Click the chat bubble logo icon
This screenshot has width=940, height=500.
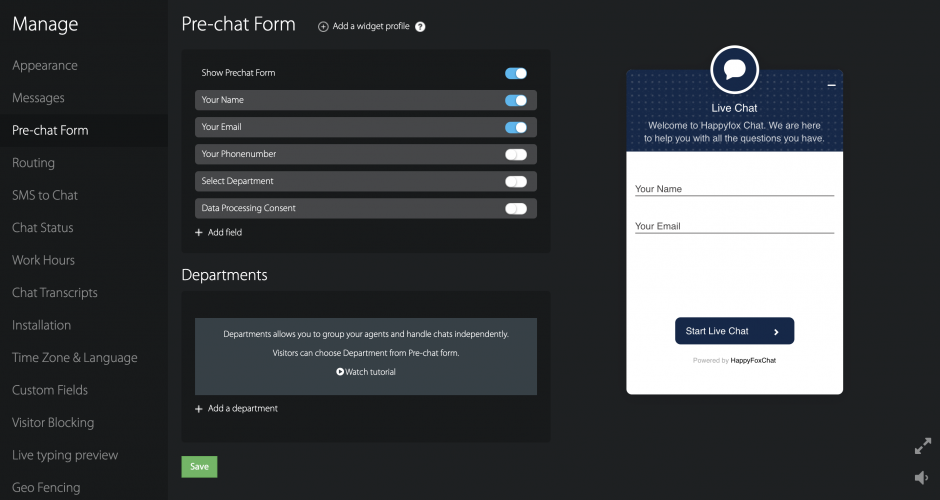tap(734, 70)
